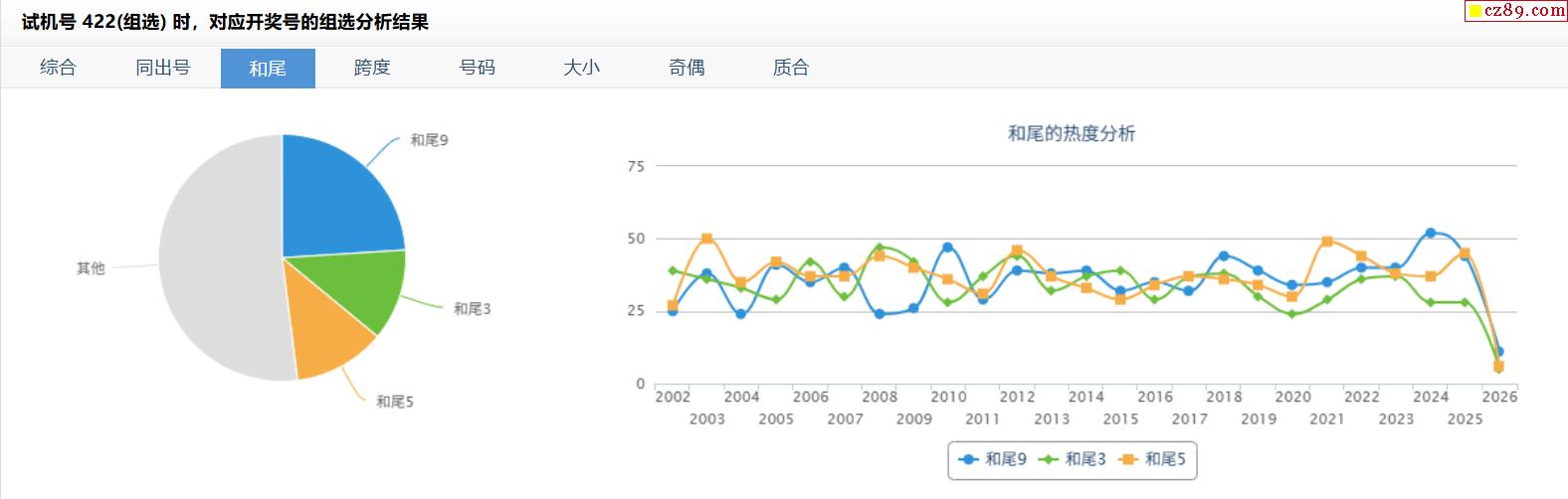Switch to the 号码 tab

pyautogui.click(x=478, y=68)
